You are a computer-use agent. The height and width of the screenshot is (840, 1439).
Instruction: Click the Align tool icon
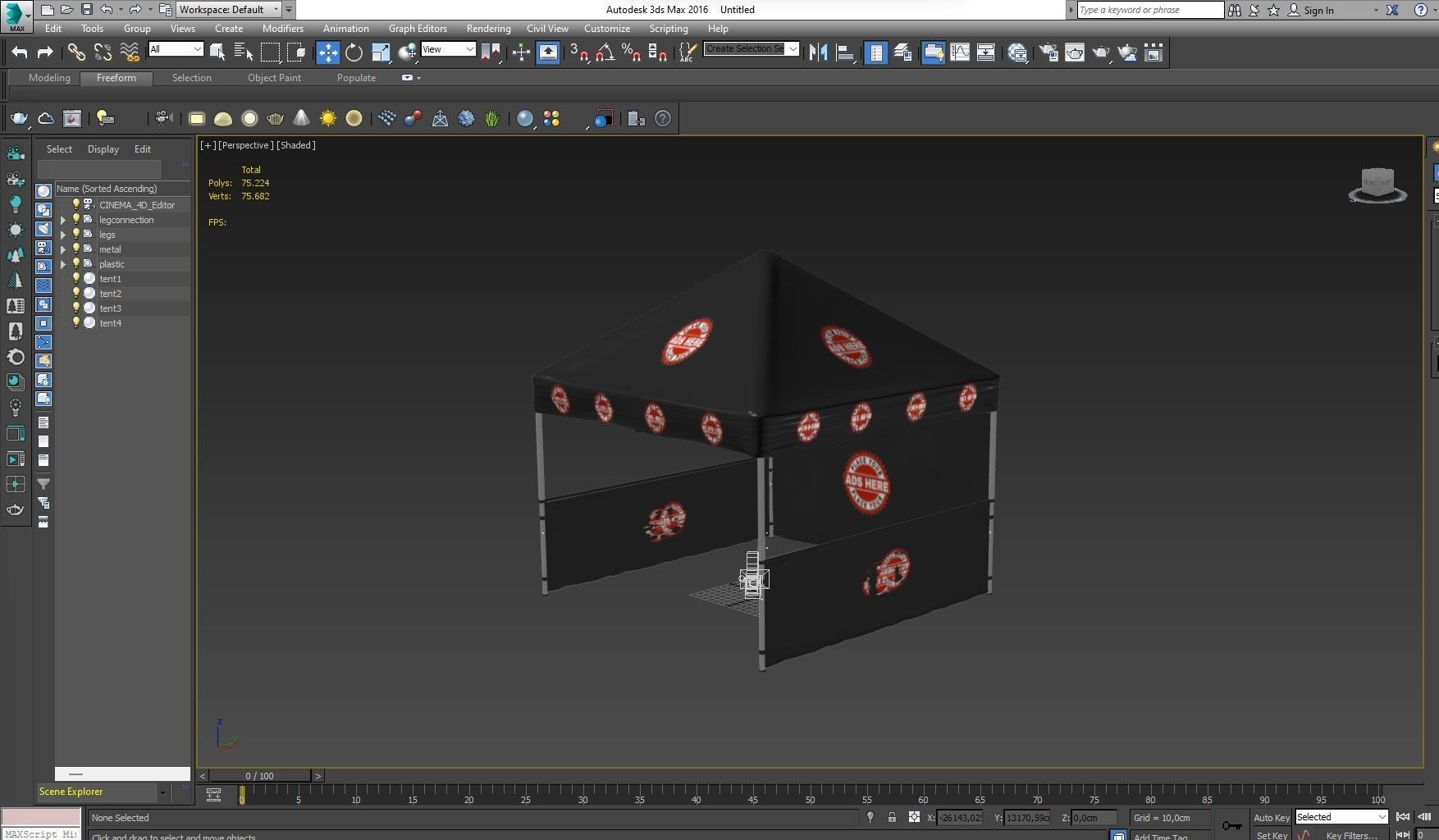[x=844, y=52]
